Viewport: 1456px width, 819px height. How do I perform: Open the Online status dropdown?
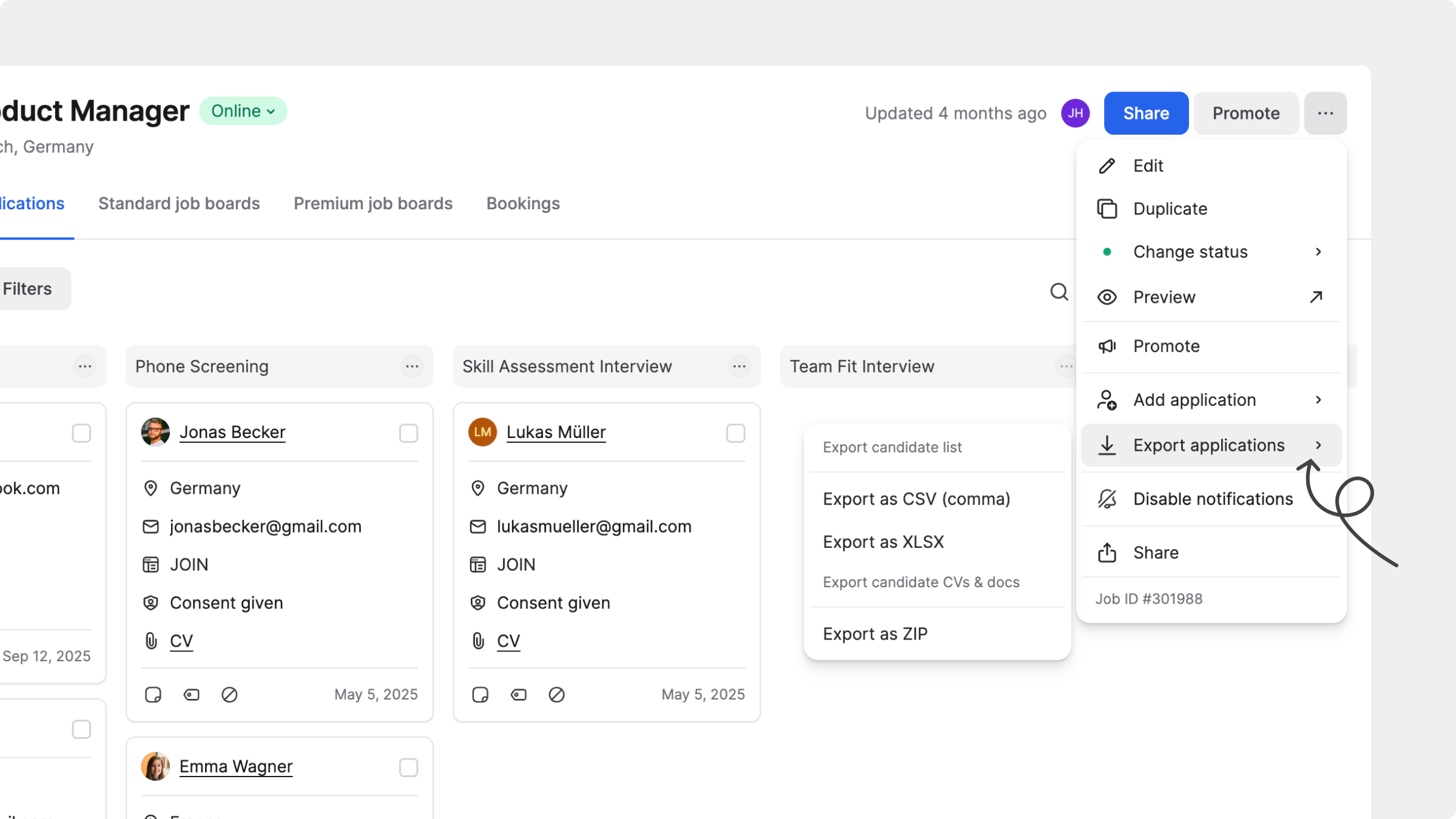(x=243, y=111)
